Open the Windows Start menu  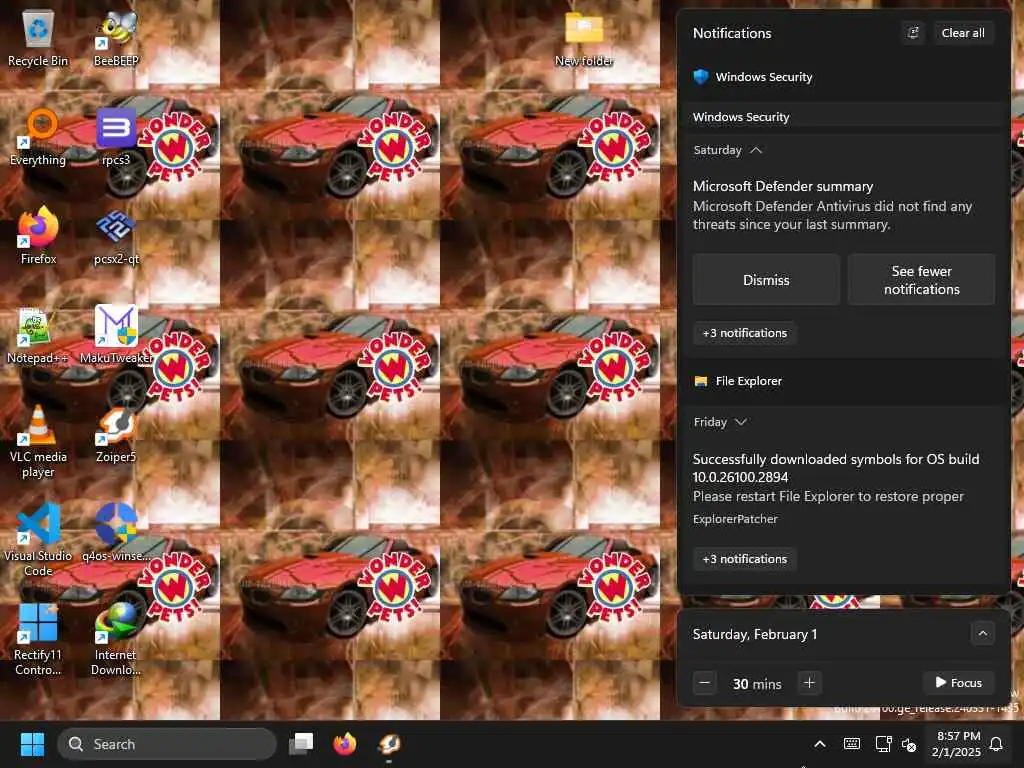[x=32, y=744]
